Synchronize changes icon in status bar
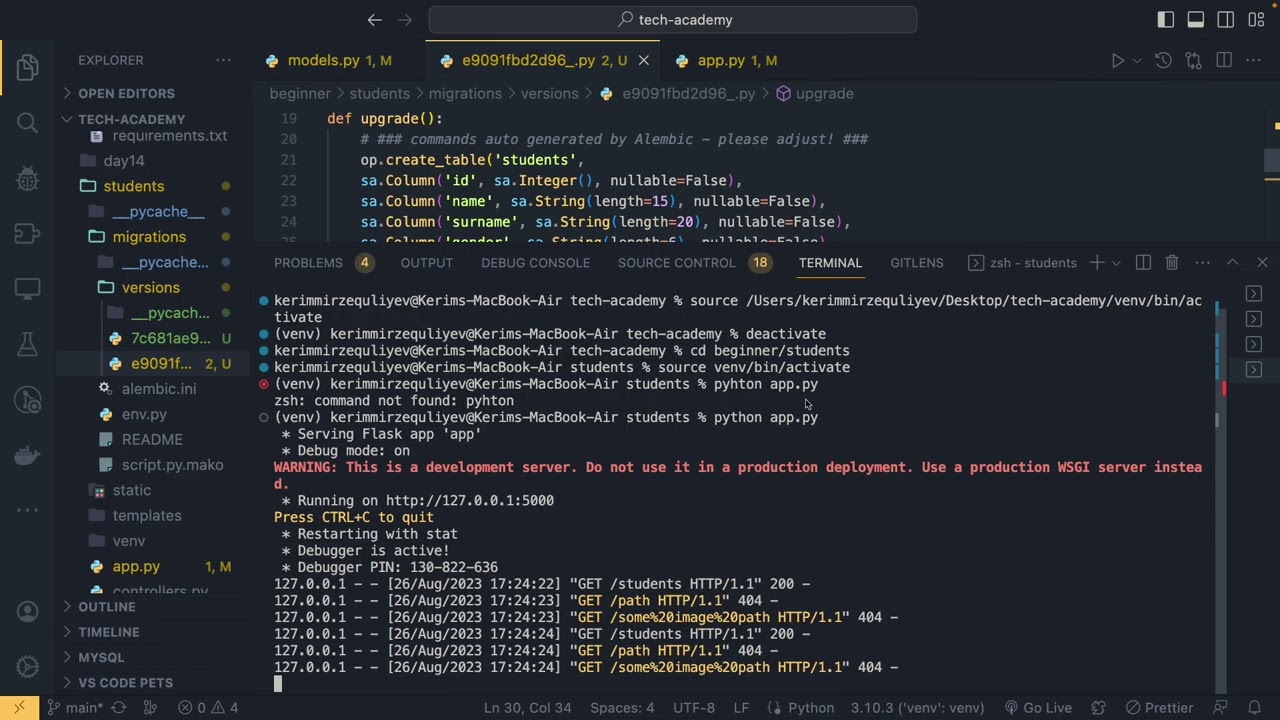Viewport: 1280px width, 720px height. (119, 707)
